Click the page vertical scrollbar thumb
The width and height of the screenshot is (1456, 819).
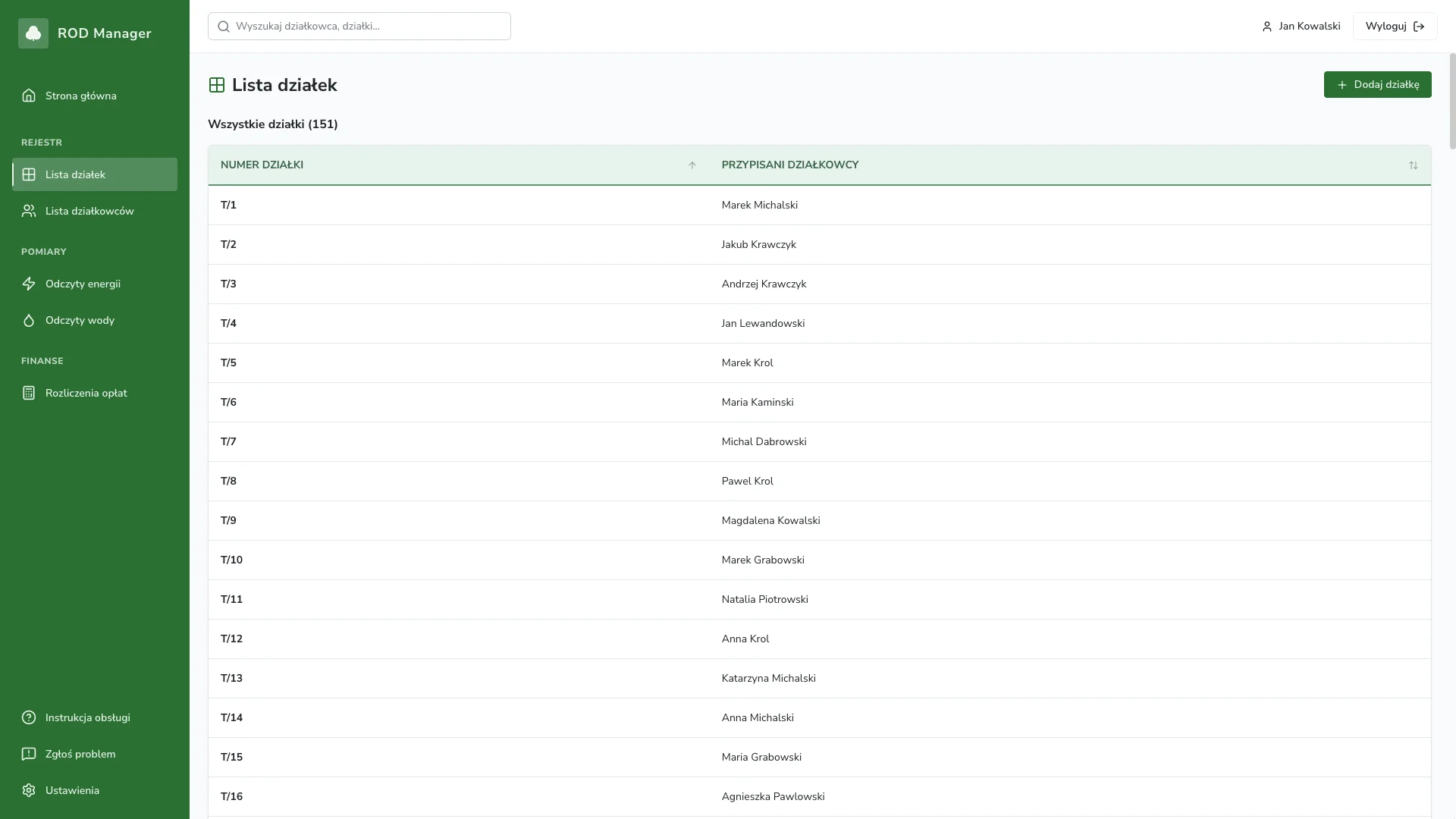1452,101
